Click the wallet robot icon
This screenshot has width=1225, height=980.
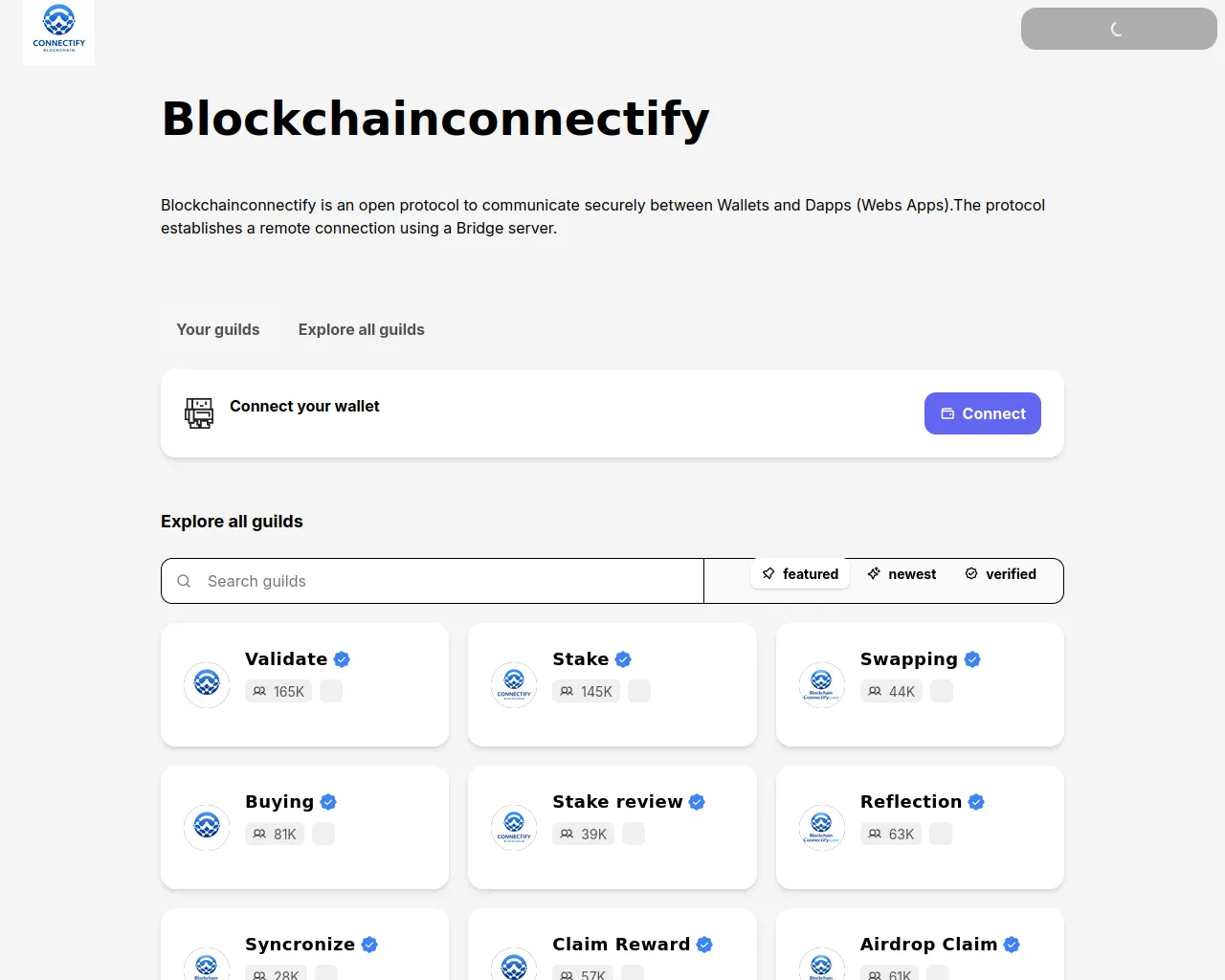click(199, 413)
